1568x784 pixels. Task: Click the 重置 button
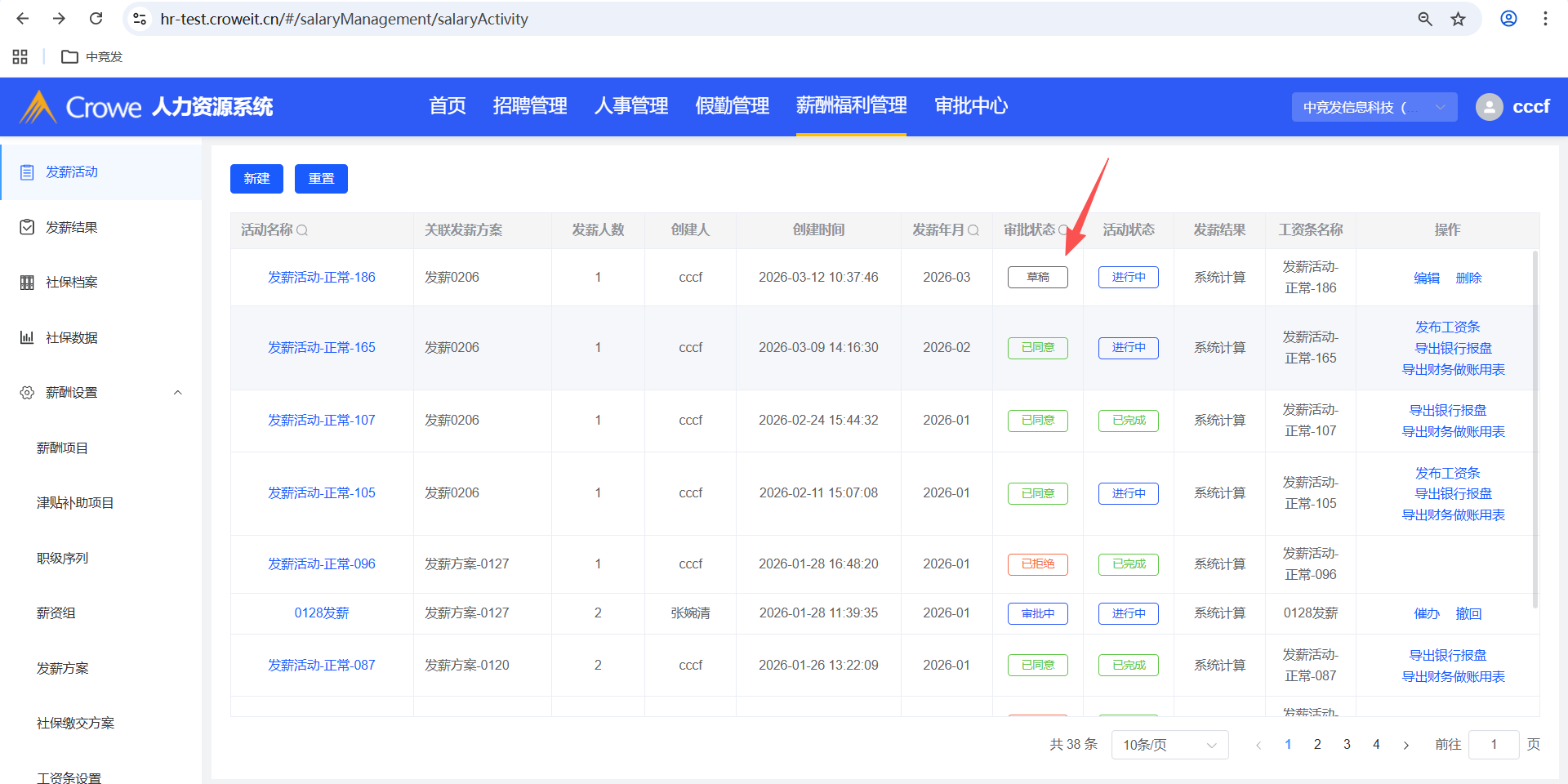click(x=321, y=179)
